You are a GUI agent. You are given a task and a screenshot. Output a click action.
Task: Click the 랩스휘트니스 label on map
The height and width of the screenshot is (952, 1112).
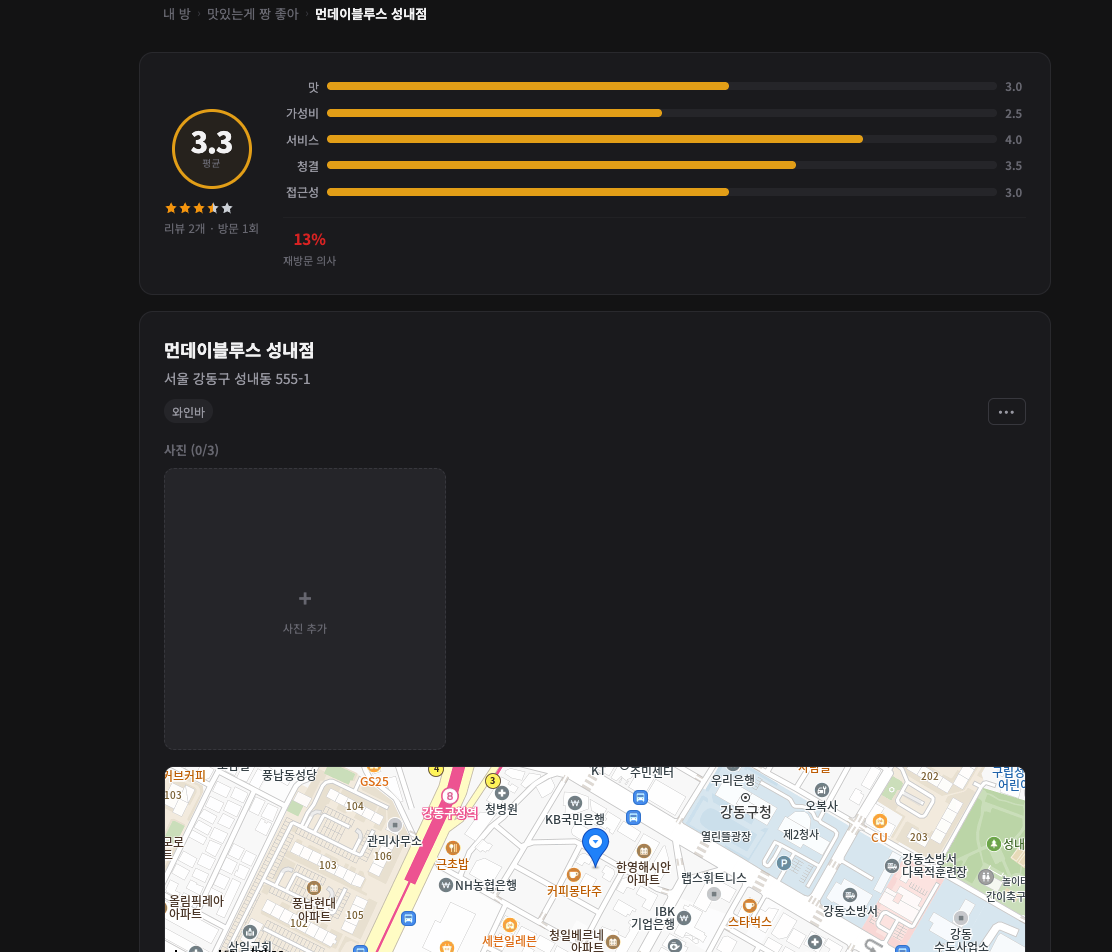pyautogui.click(x=713, y=878)
